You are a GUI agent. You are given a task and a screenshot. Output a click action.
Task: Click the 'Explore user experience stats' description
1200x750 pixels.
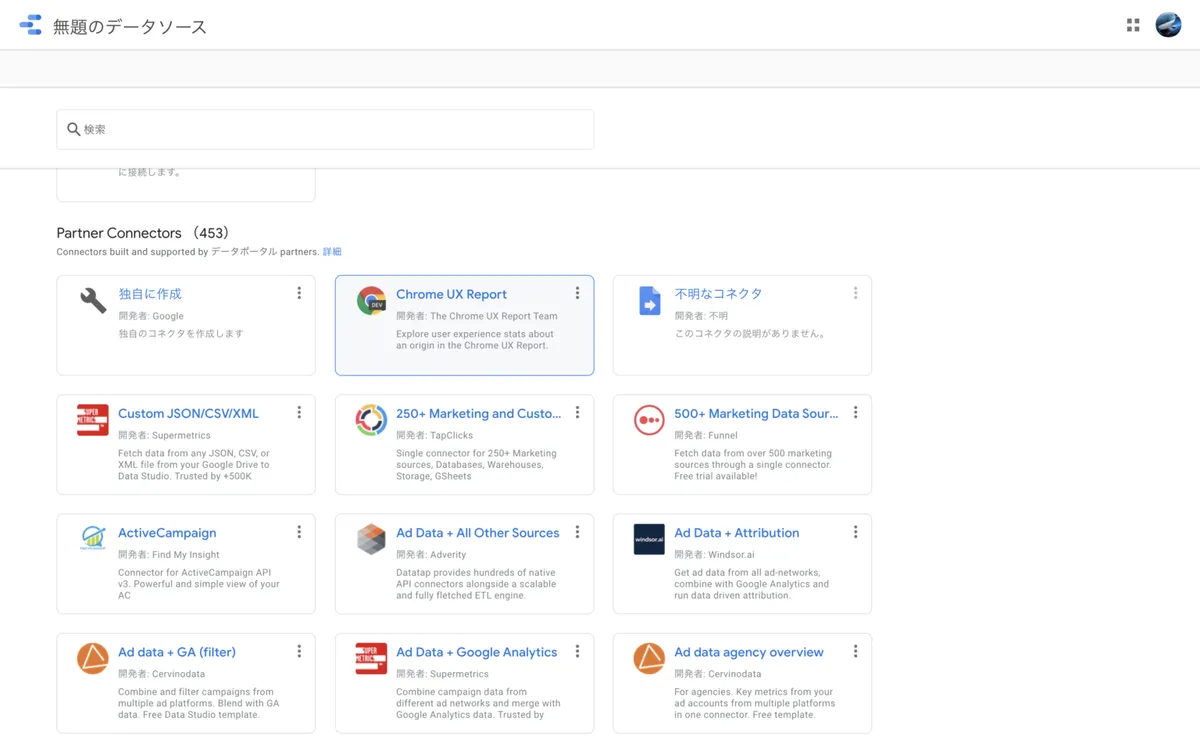(x=475, y=340)
